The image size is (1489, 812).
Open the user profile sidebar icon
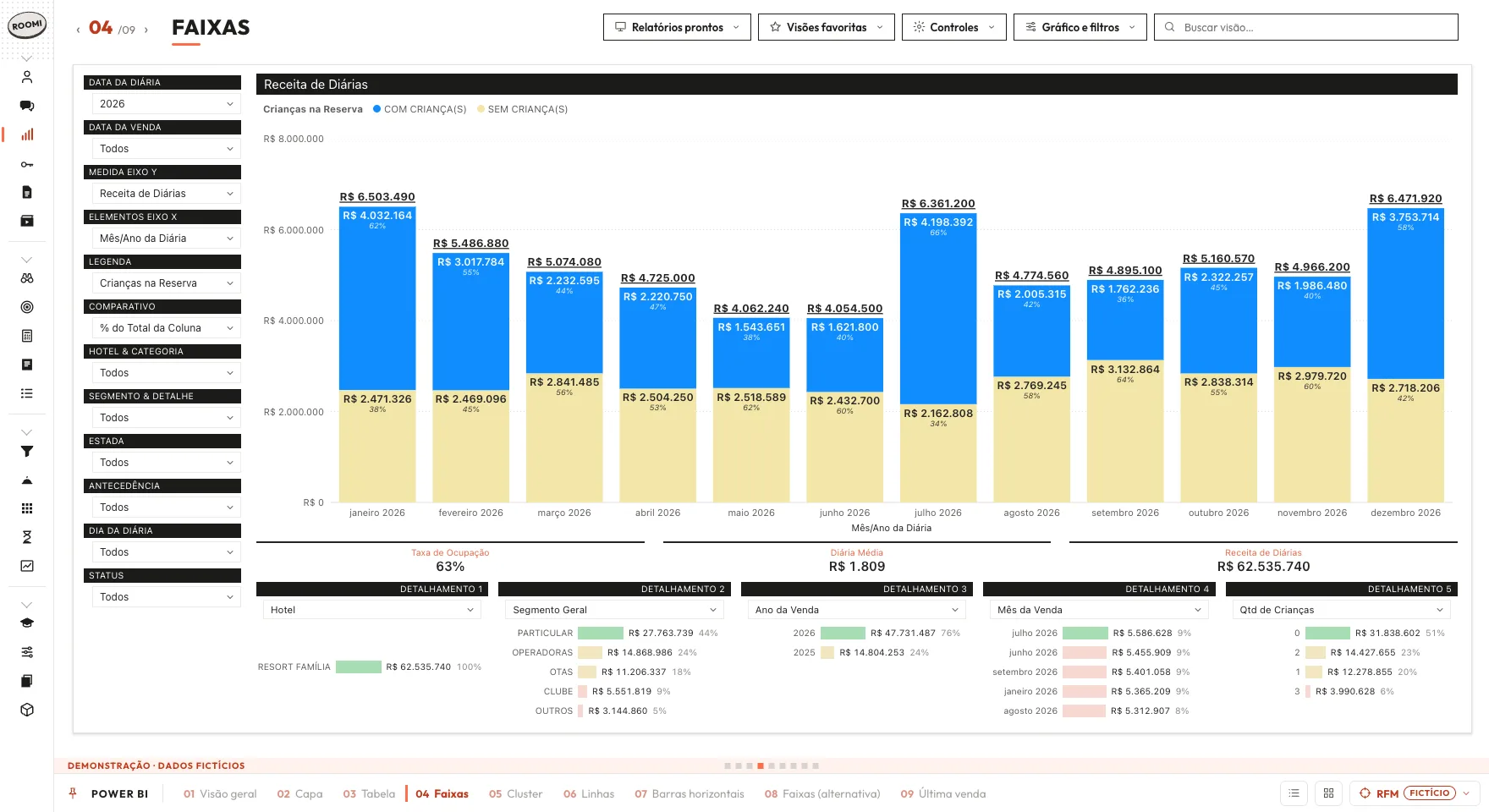point(27,77)
